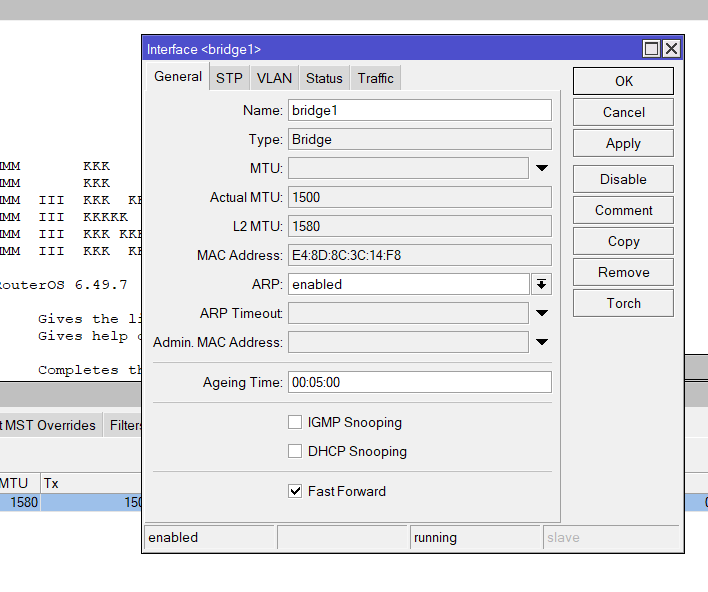Switch to the STP tab
The height and width of the screenshot is (592, 708).
tap(229, 78)
